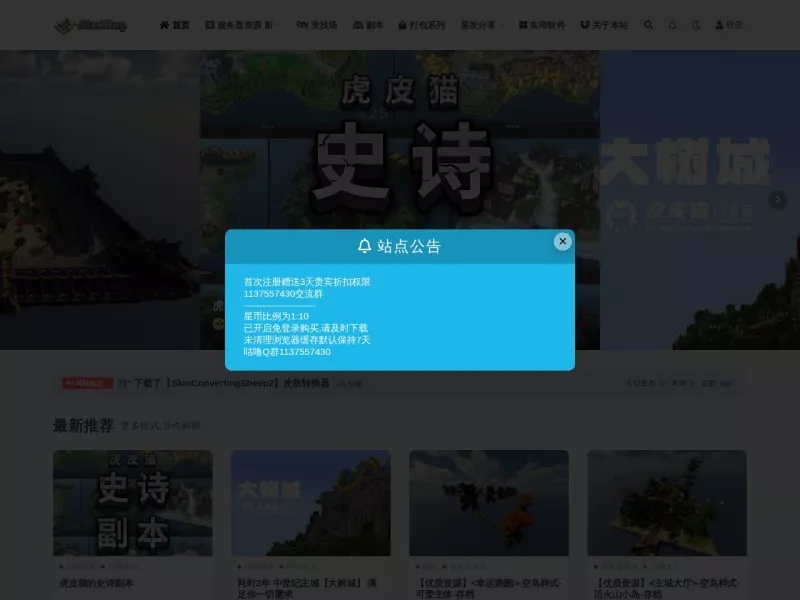Click the 咕噜Q群1137557430 line in announcement

(287, 352)
